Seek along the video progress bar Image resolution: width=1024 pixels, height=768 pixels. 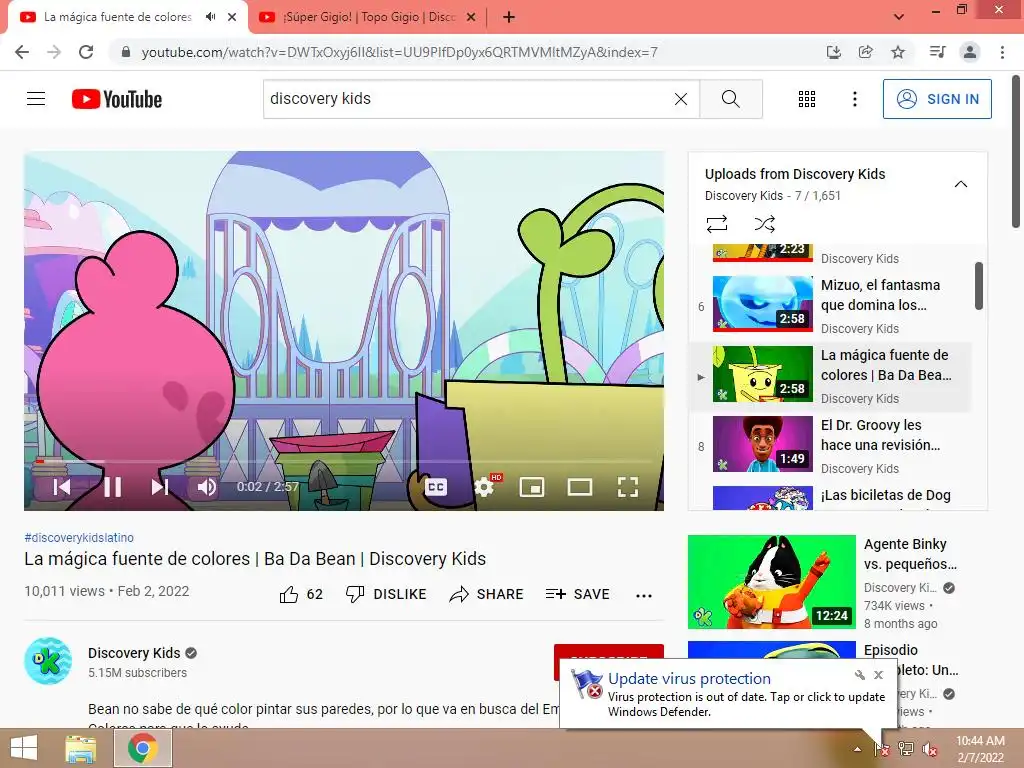pos(344,461)
